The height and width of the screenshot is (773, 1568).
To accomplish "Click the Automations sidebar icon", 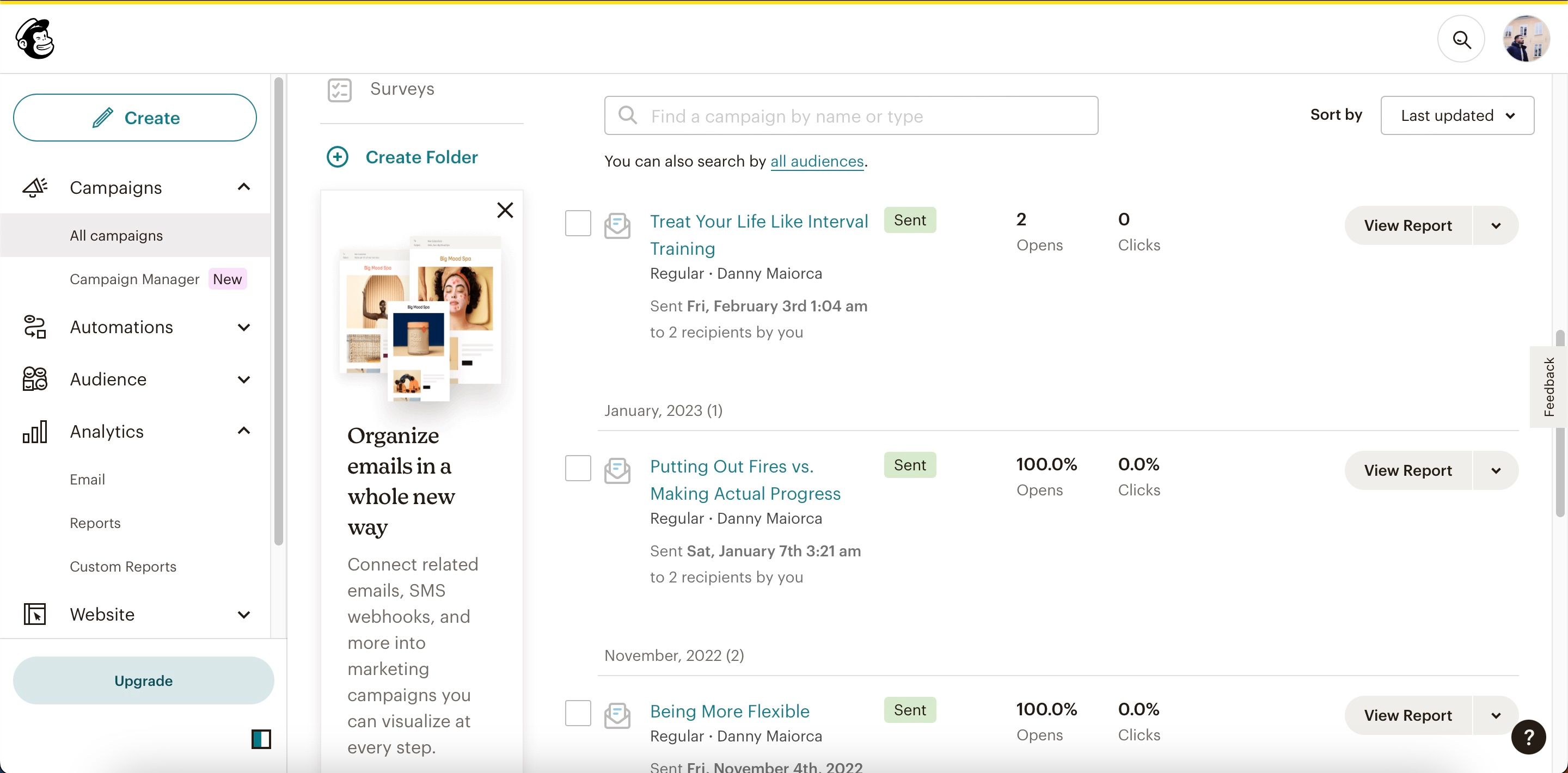I will [x=34, y=327].
